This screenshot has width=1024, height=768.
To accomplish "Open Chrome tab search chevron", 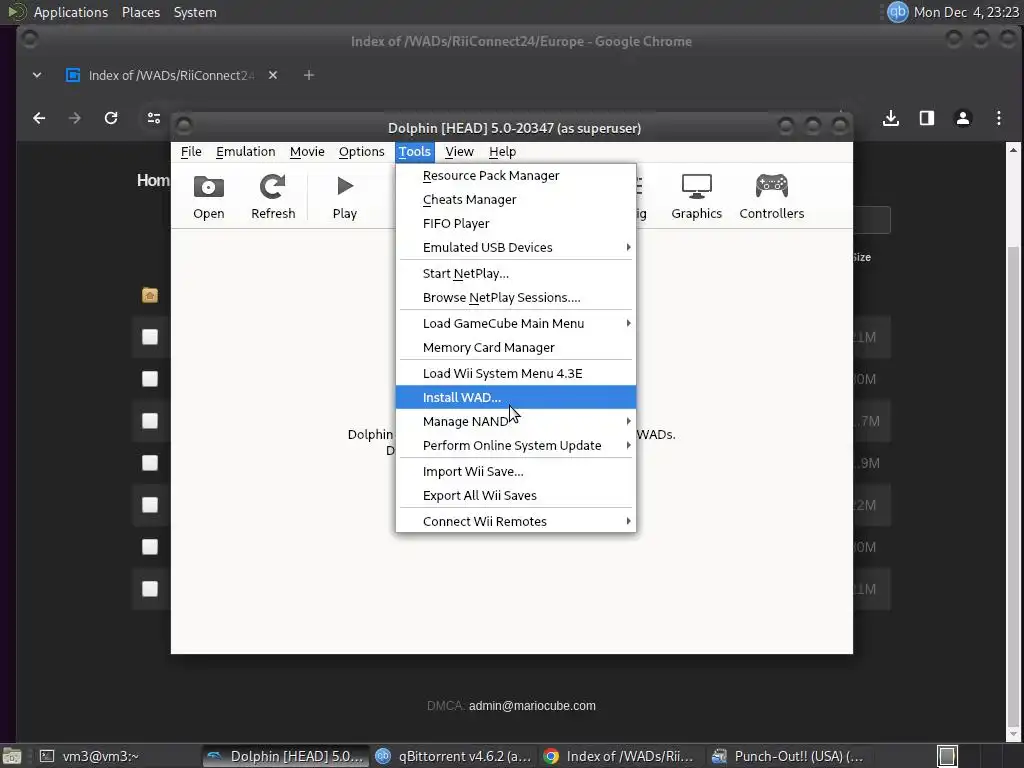I will tap(37, 75).
